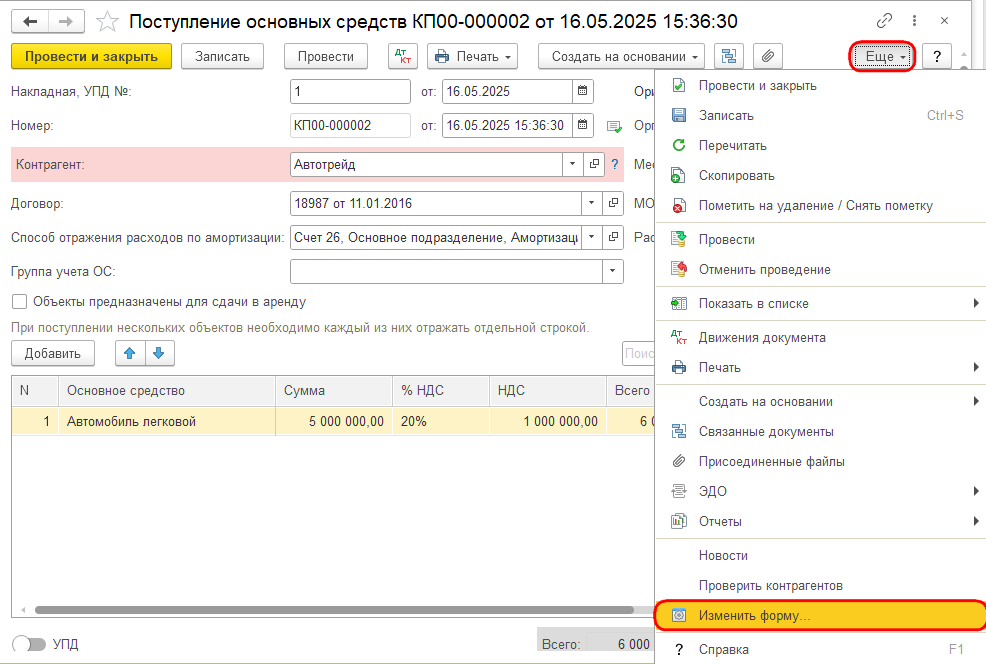Image resolution: width=986 pixels, height=664 pixels.
Task: Select the 'Автомобиль легковой' table cell
Action: click(167, 421)
